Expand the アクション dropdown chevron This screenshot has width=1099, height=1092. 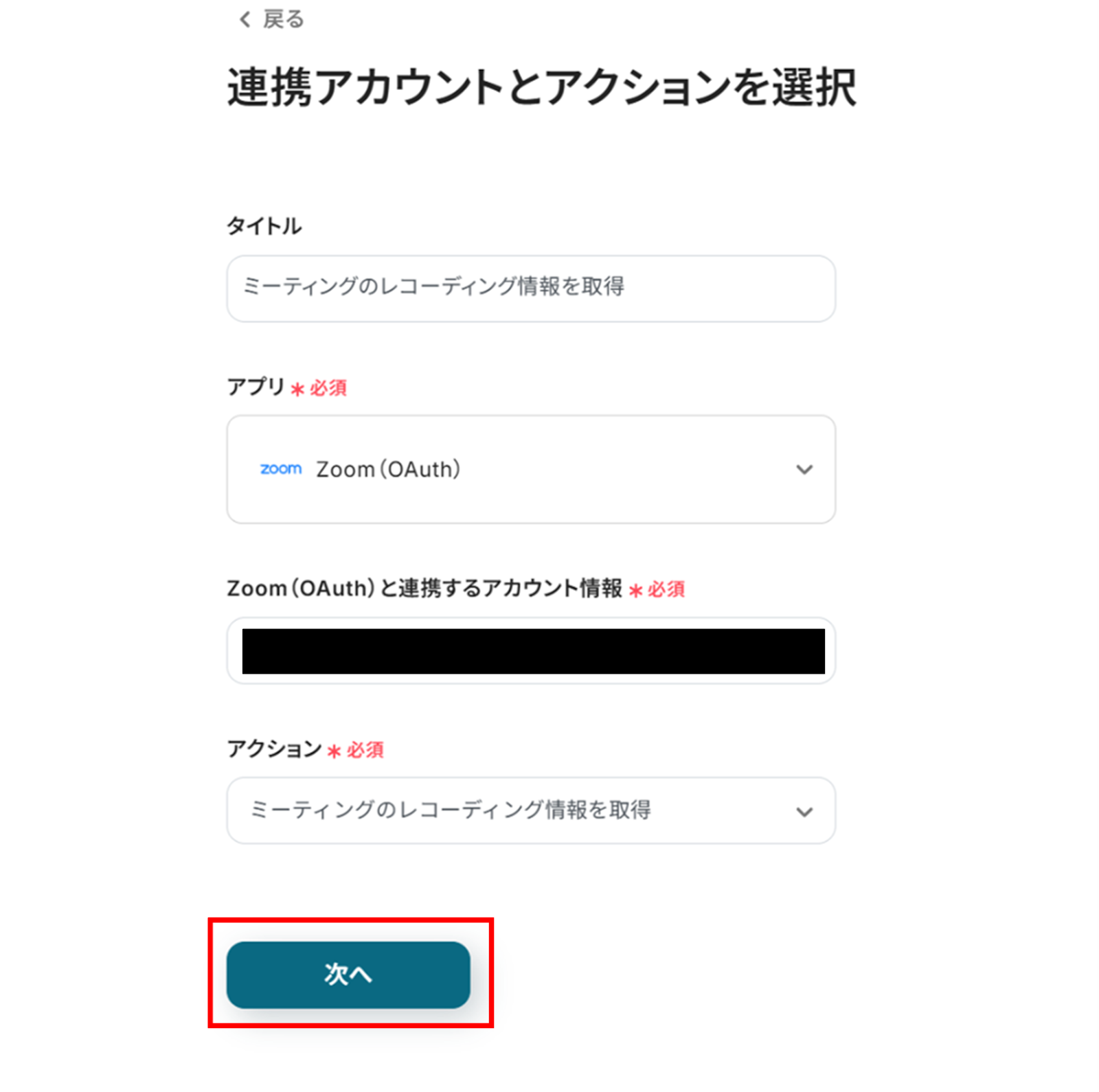804,812
